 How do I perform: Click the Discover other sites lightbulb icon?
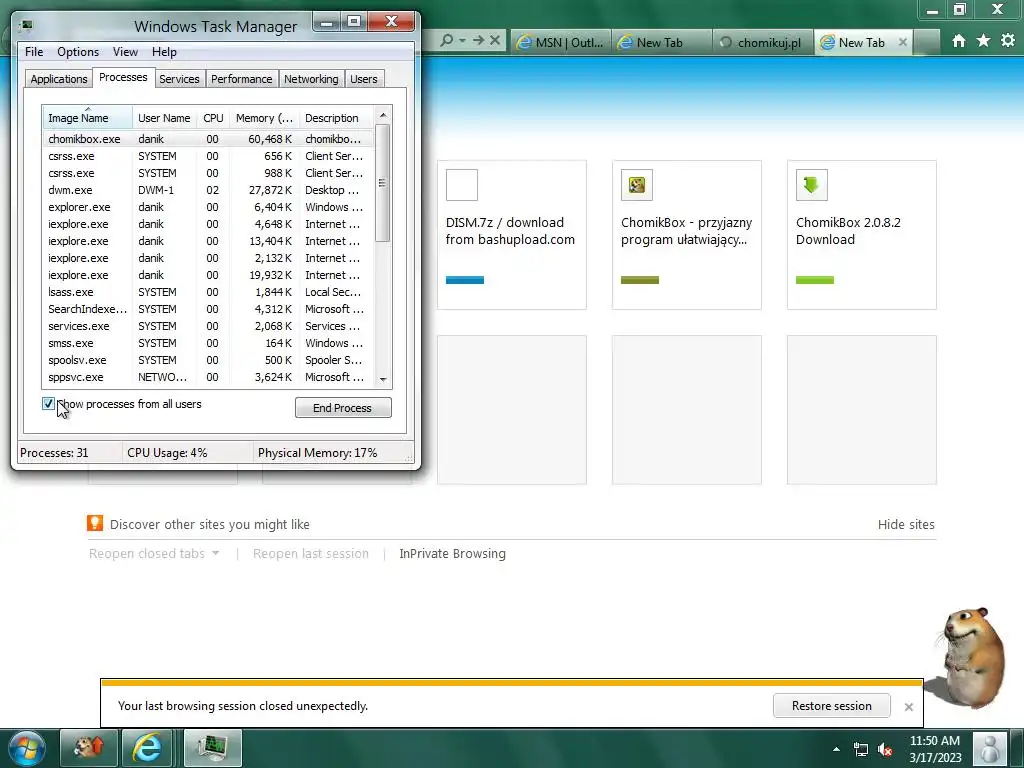95,523
